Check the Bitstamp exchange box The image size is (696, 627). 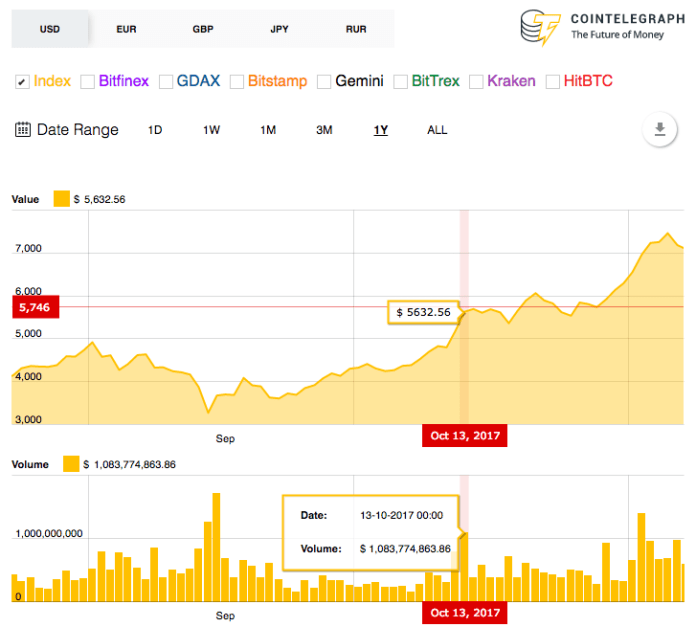(236, 81)
